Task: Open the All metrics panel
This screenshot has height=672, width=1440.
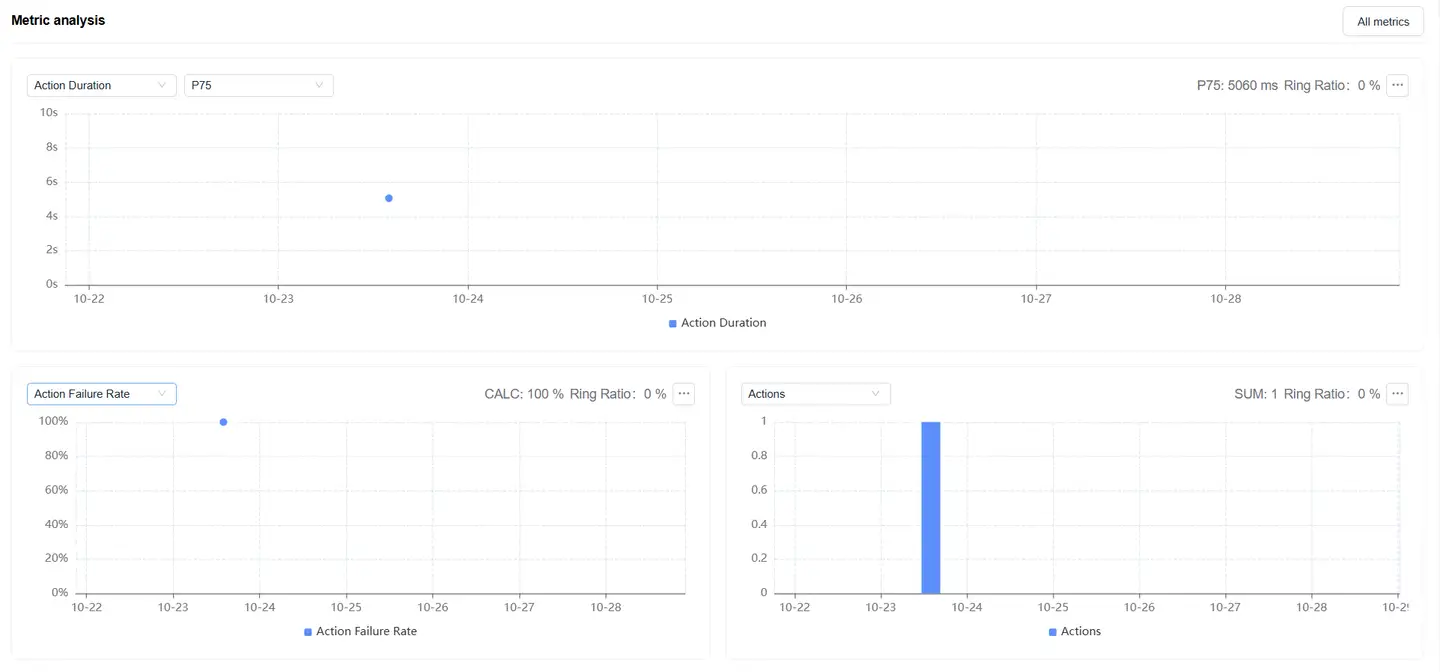Action: [1382, 21]
